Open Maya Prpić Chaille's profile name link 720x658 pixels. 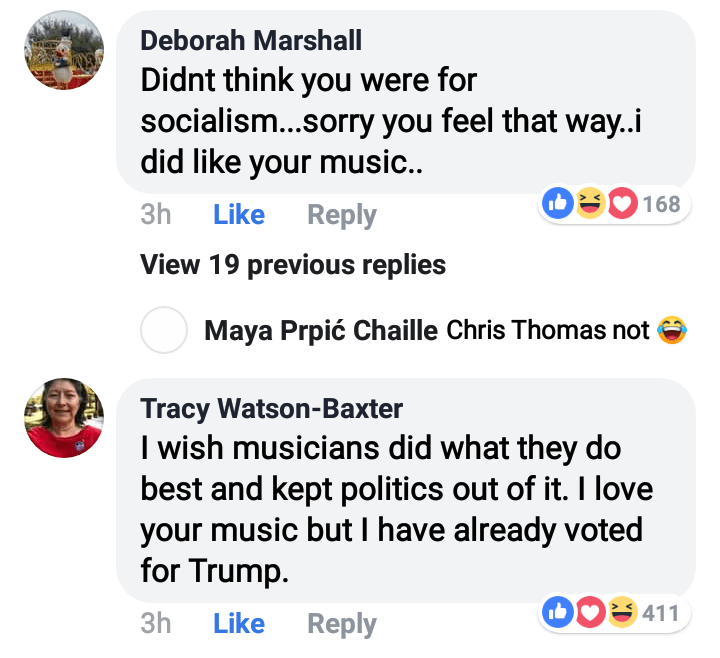coord(321,330)
